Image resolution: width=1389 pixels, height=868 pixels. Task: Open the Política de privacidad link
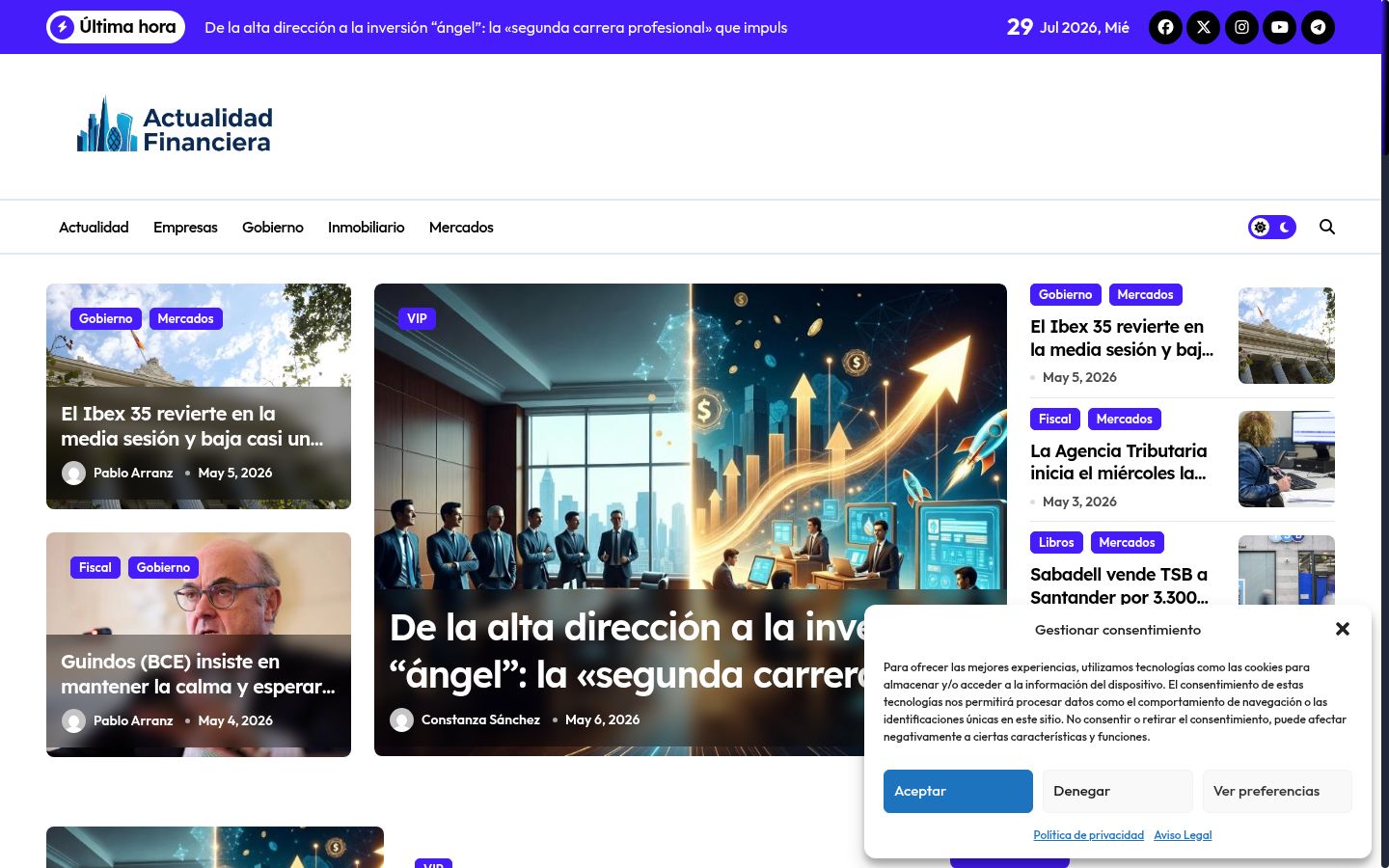click(1088, 835)
